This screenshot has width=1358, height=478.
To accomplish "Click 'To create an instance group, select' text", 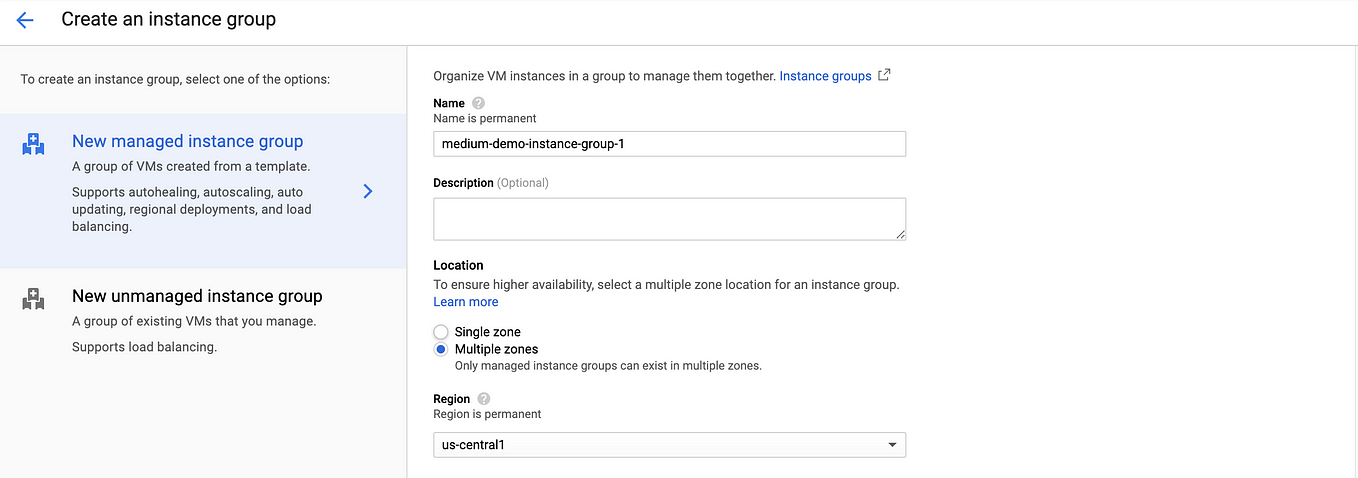I will coord(175,78).
